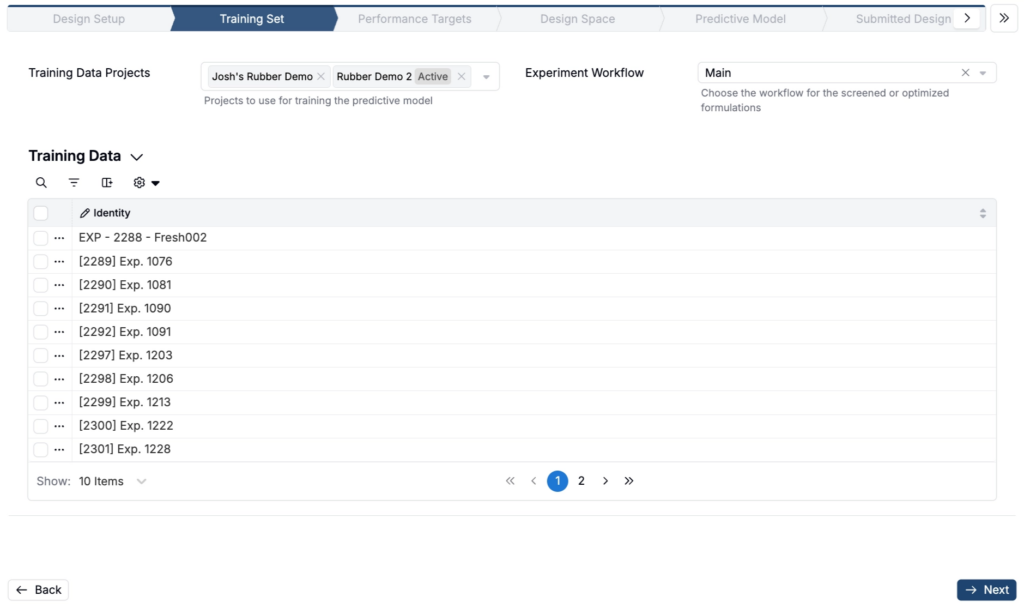This screenshot has height=608, width=1024.
Task: Open the gear settings menu above table
Action: click(x=146, y=183)
